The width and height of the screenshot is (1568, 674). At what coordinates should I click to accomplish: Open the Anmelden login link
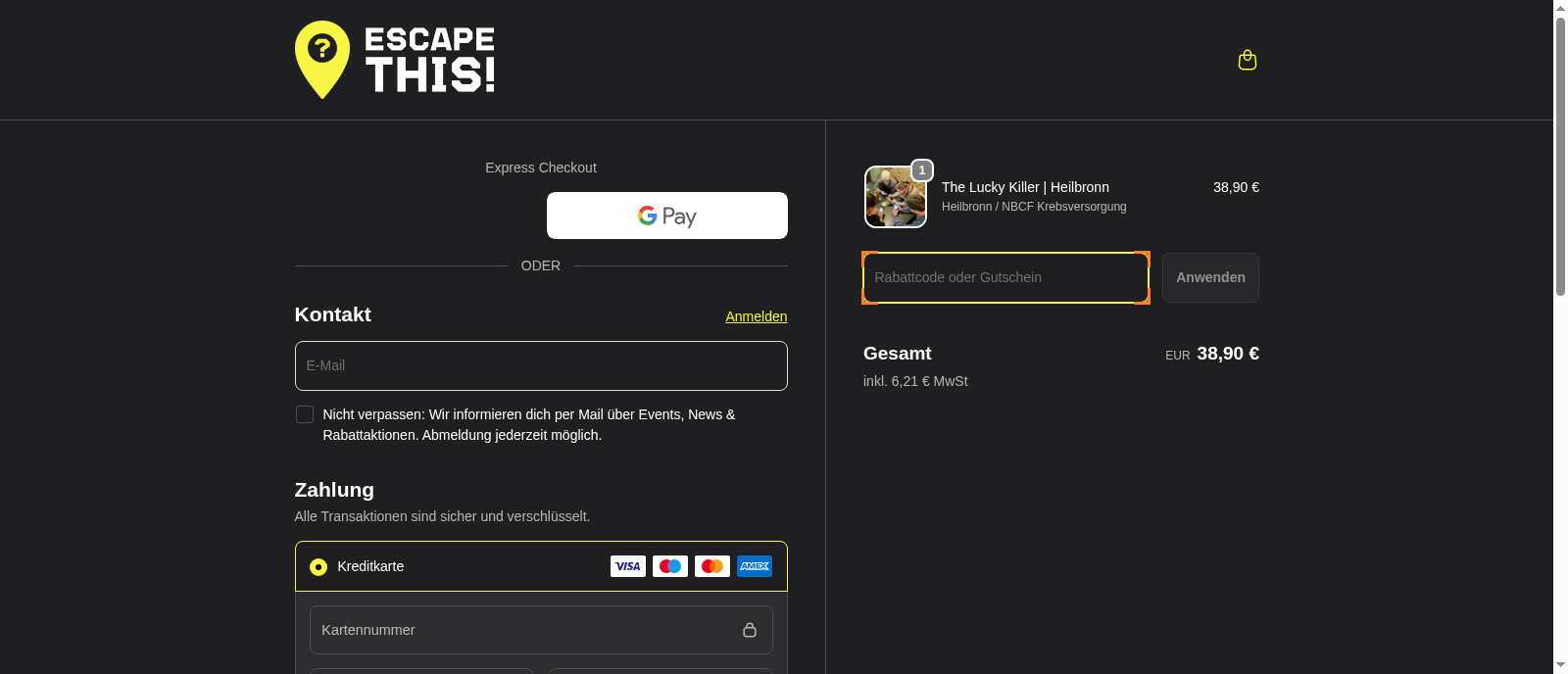pos(757,316)
